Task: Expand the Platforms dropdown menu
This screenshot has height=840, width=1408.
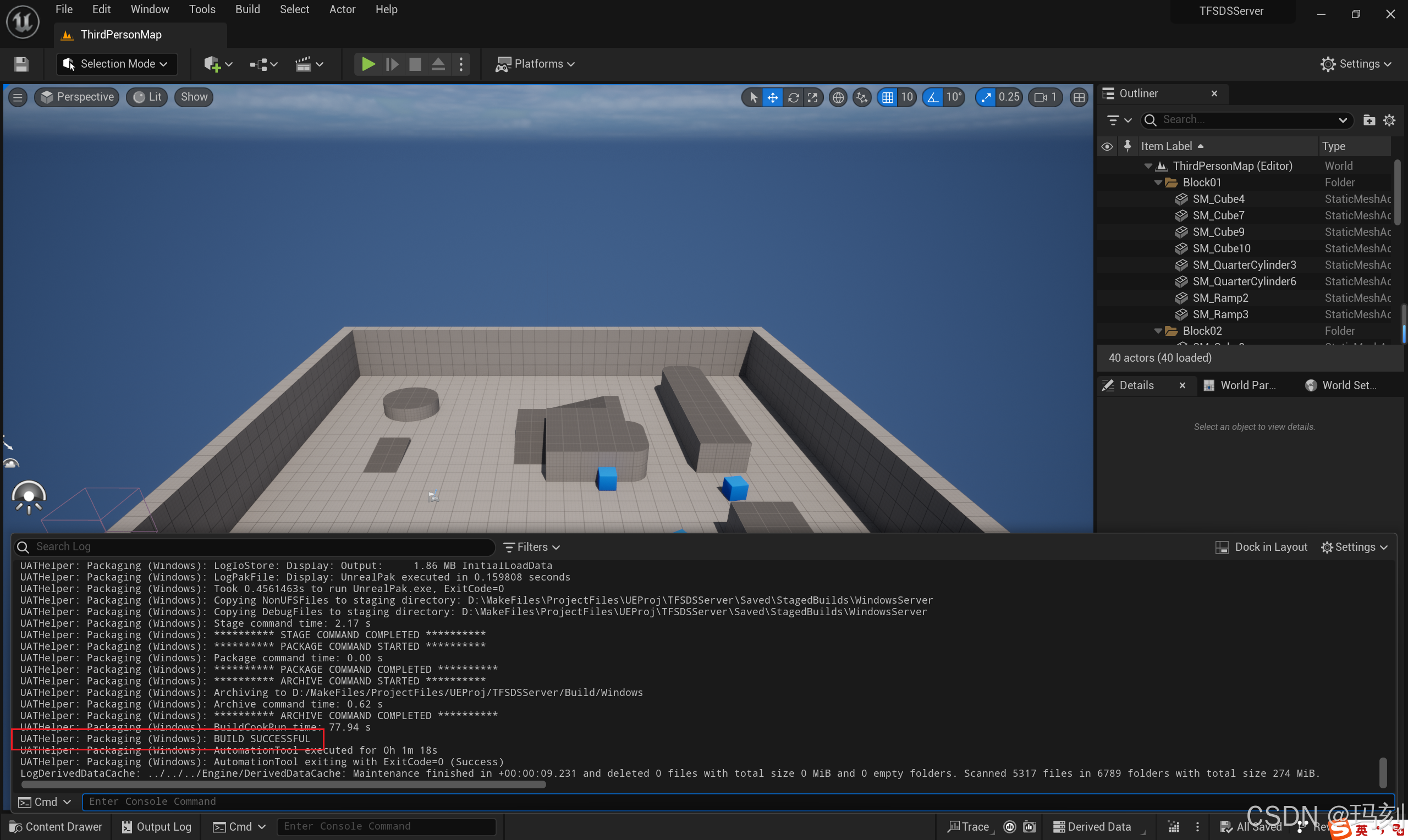Action: coord(535,64)
